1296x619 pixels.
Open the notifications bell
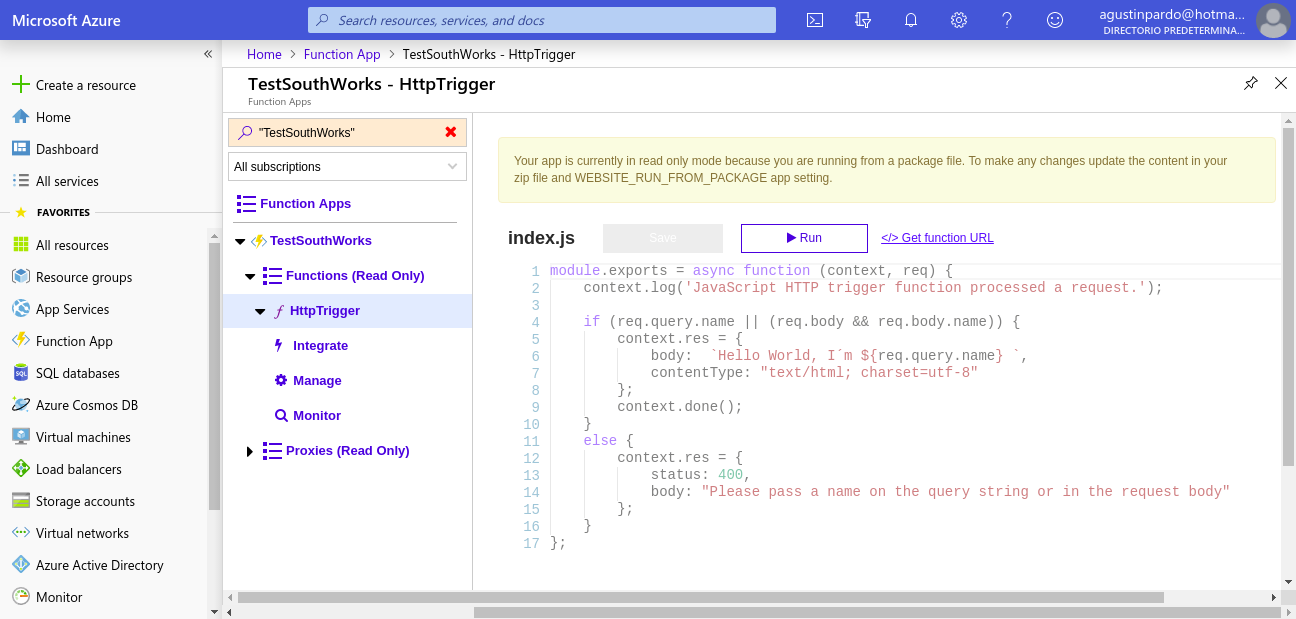point(910,20)
